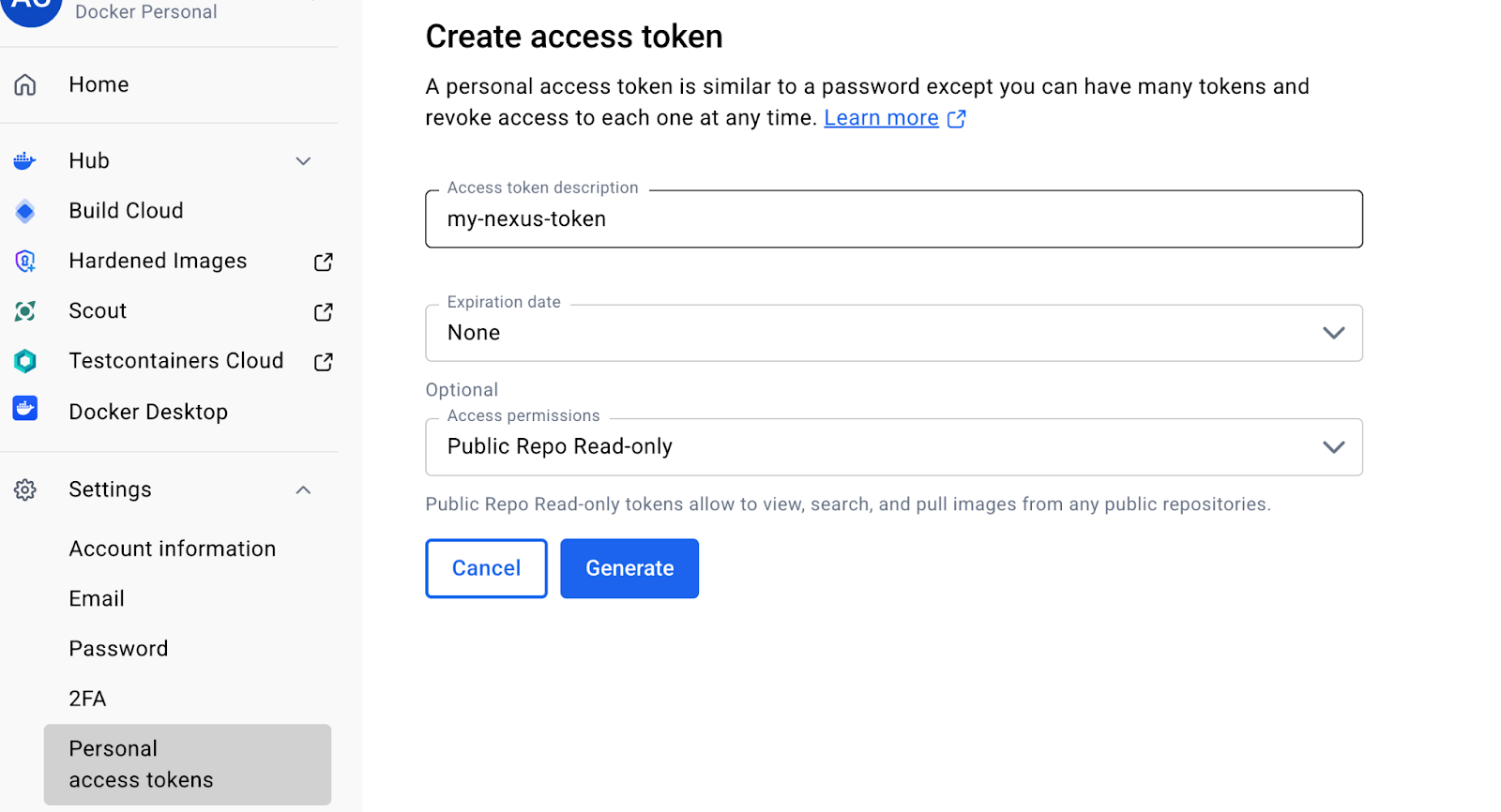
Task: Click the account avatar in the top left
Action: [32, 9]
